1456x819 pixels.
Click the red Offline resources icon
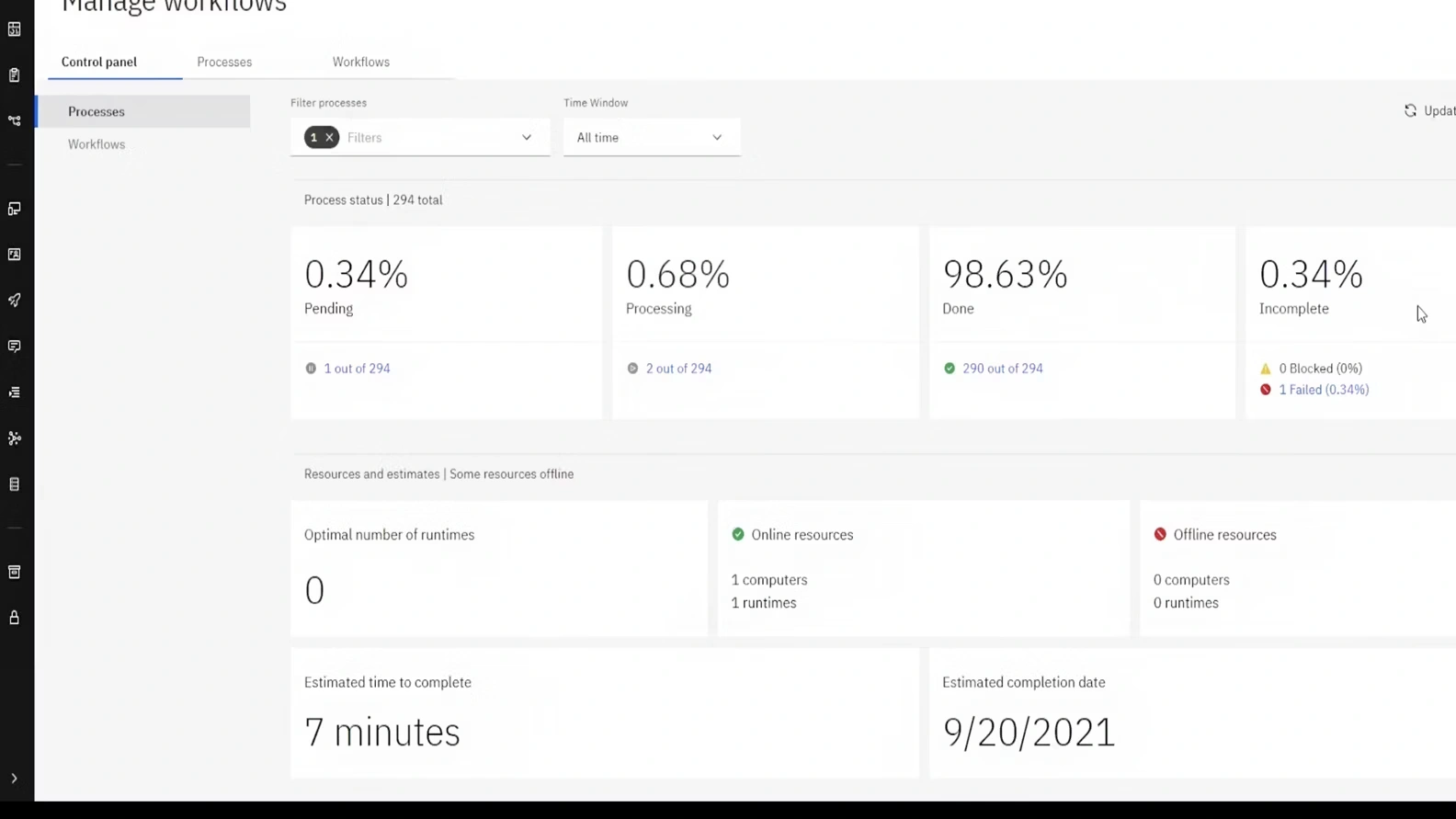(1160, 534)
